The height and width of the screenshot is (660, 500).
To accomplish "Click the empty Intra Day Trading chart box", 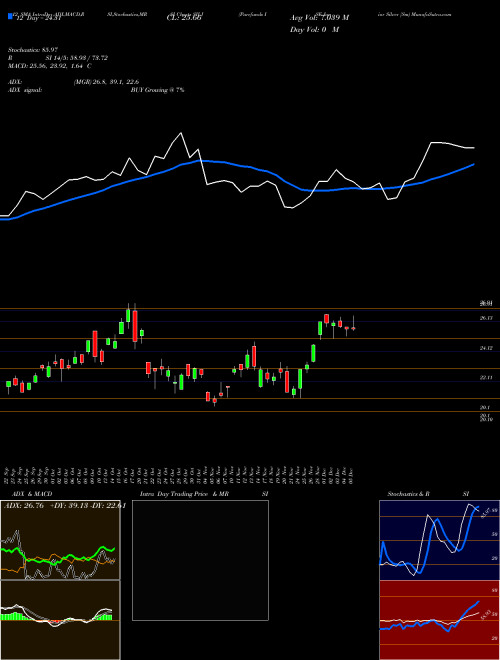I will (200, 560).
